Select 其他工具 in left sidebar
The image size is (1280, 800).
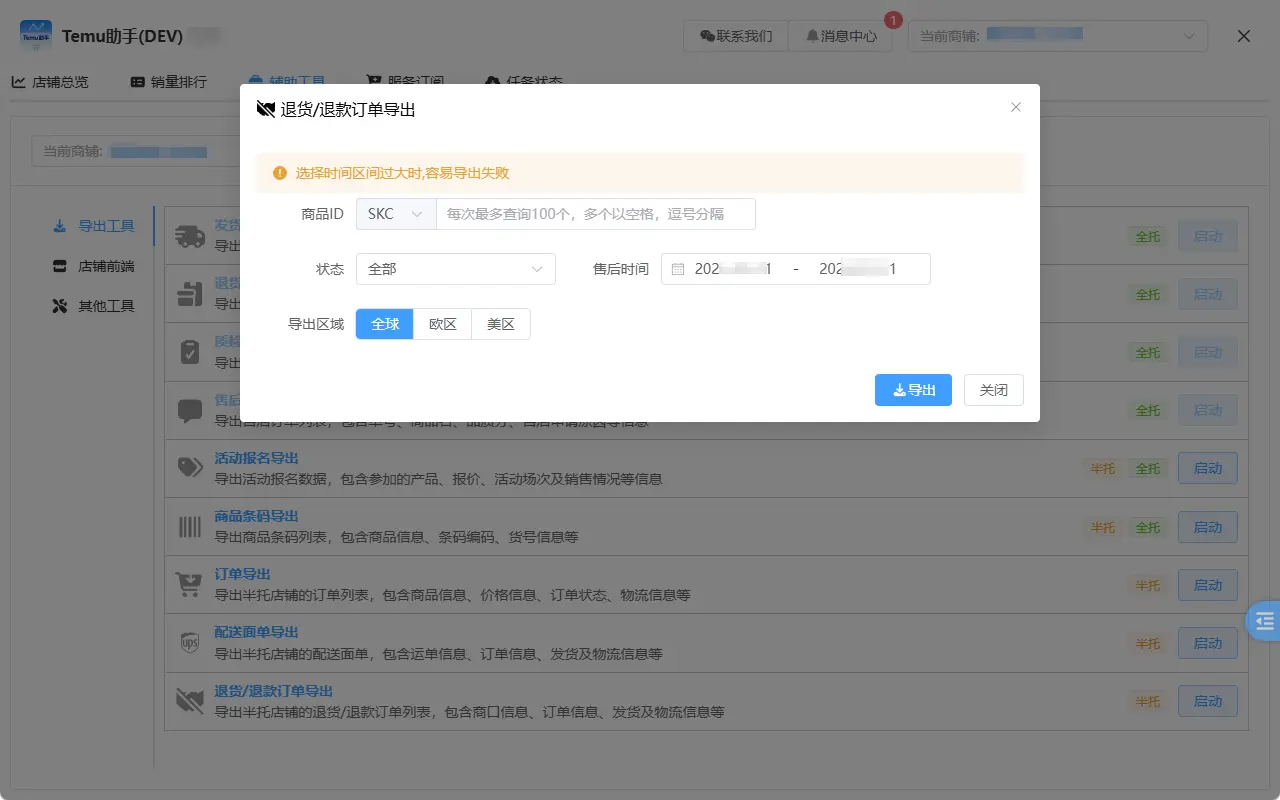(92, 306)
